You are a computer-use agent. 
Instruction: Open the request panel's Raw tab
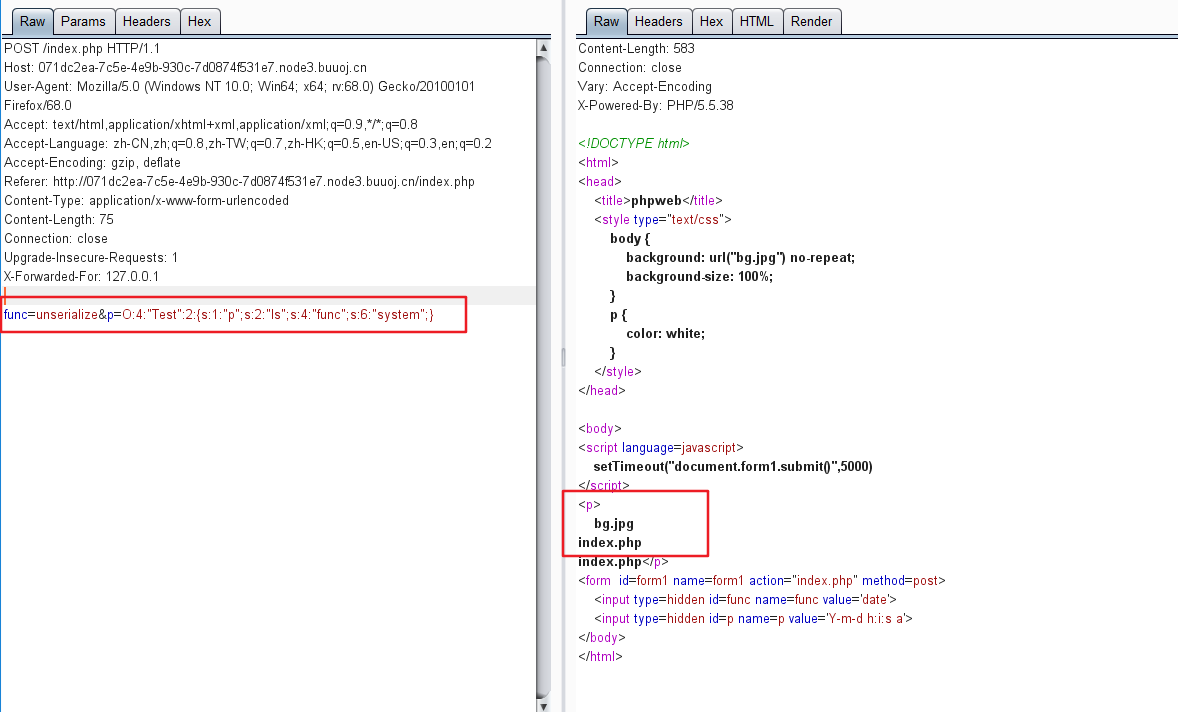point(32,22)
